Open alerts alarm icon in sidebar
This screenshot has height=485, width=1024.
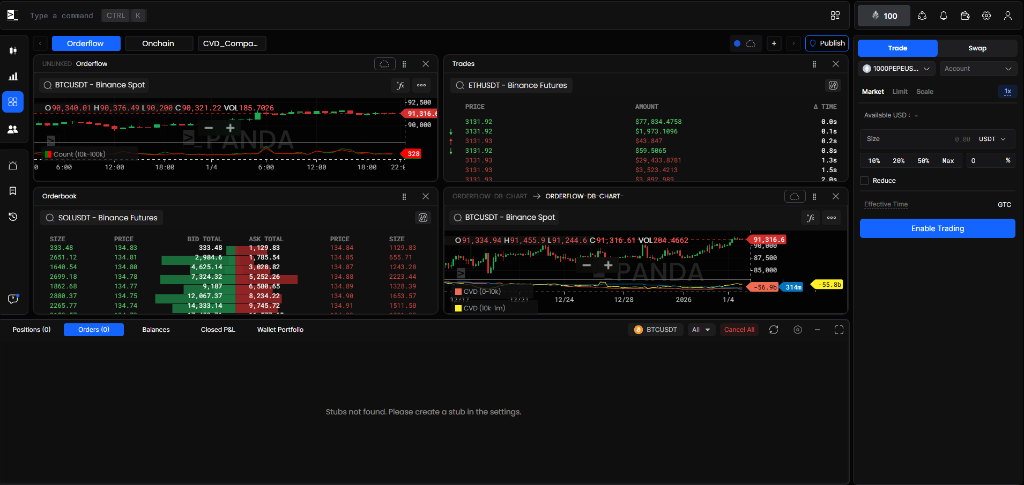[x=12, y=166]
